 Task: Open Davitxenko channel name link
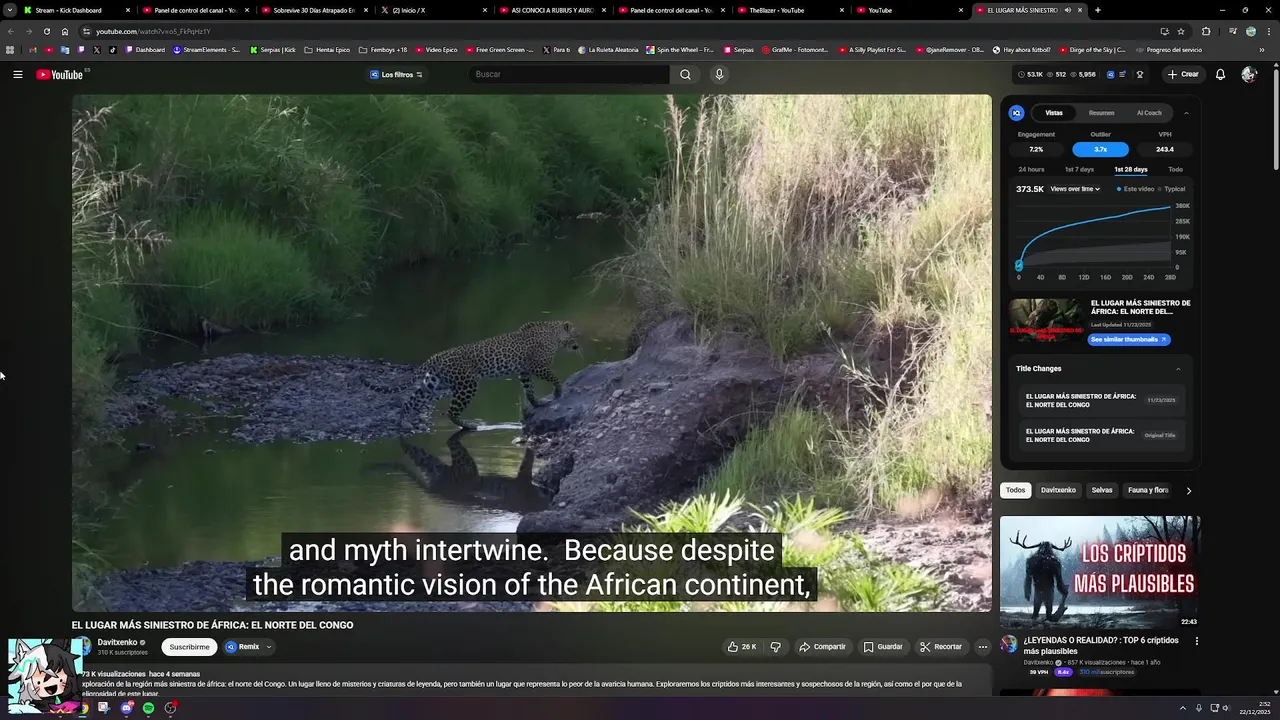(x=117, y=642)
